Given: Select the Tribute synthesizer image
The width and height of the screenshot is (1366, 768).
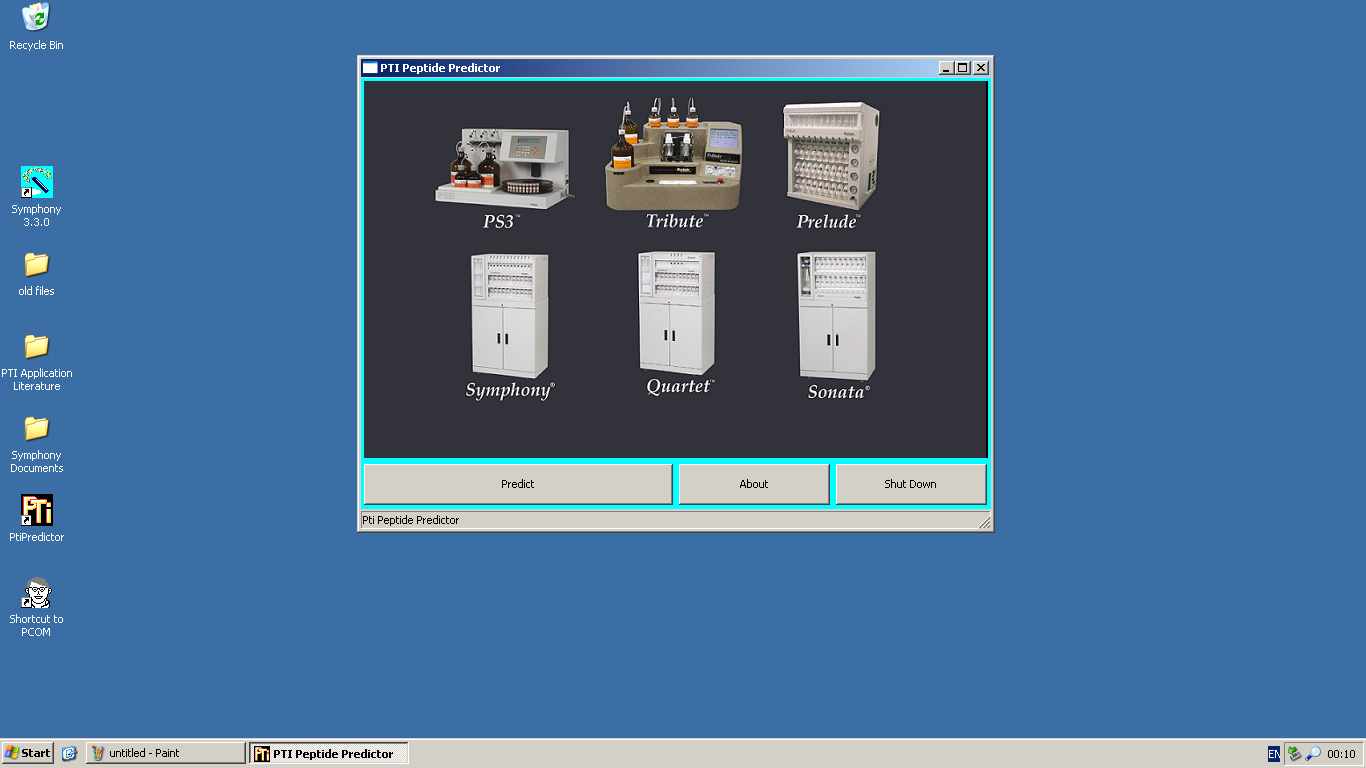Looking at the screenshot, I should click(672, 155).
